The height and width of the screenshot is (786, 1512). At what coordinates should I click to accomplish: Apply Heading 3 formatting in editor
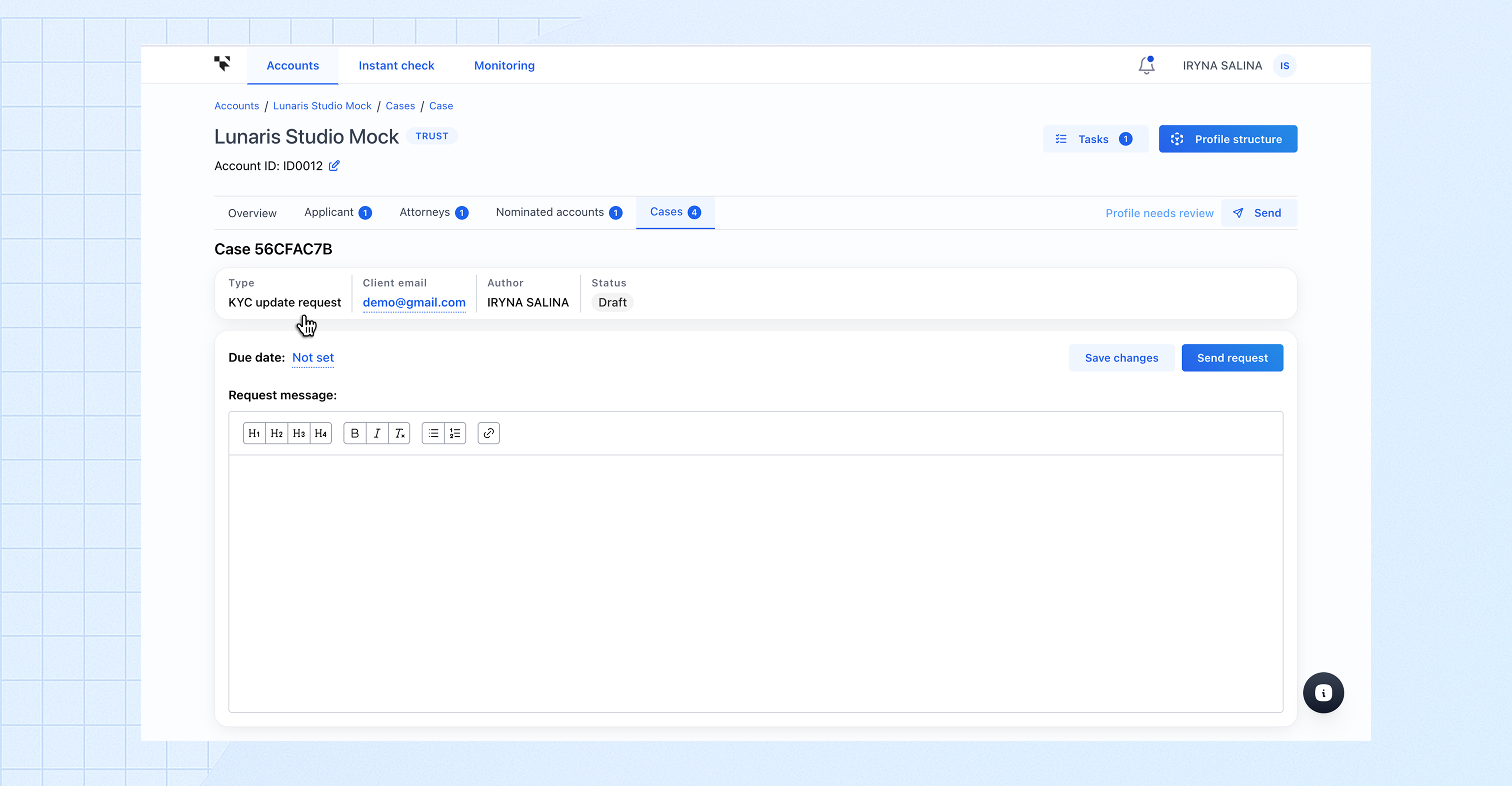[299, 433]
